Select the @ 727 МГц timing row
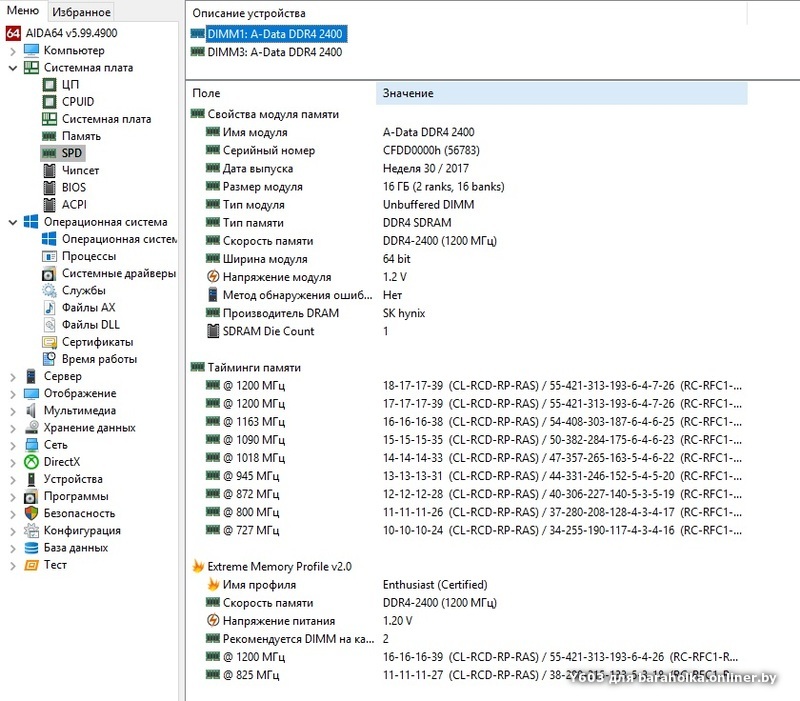This screenshot has width=800, height=701. click(467, 531)
